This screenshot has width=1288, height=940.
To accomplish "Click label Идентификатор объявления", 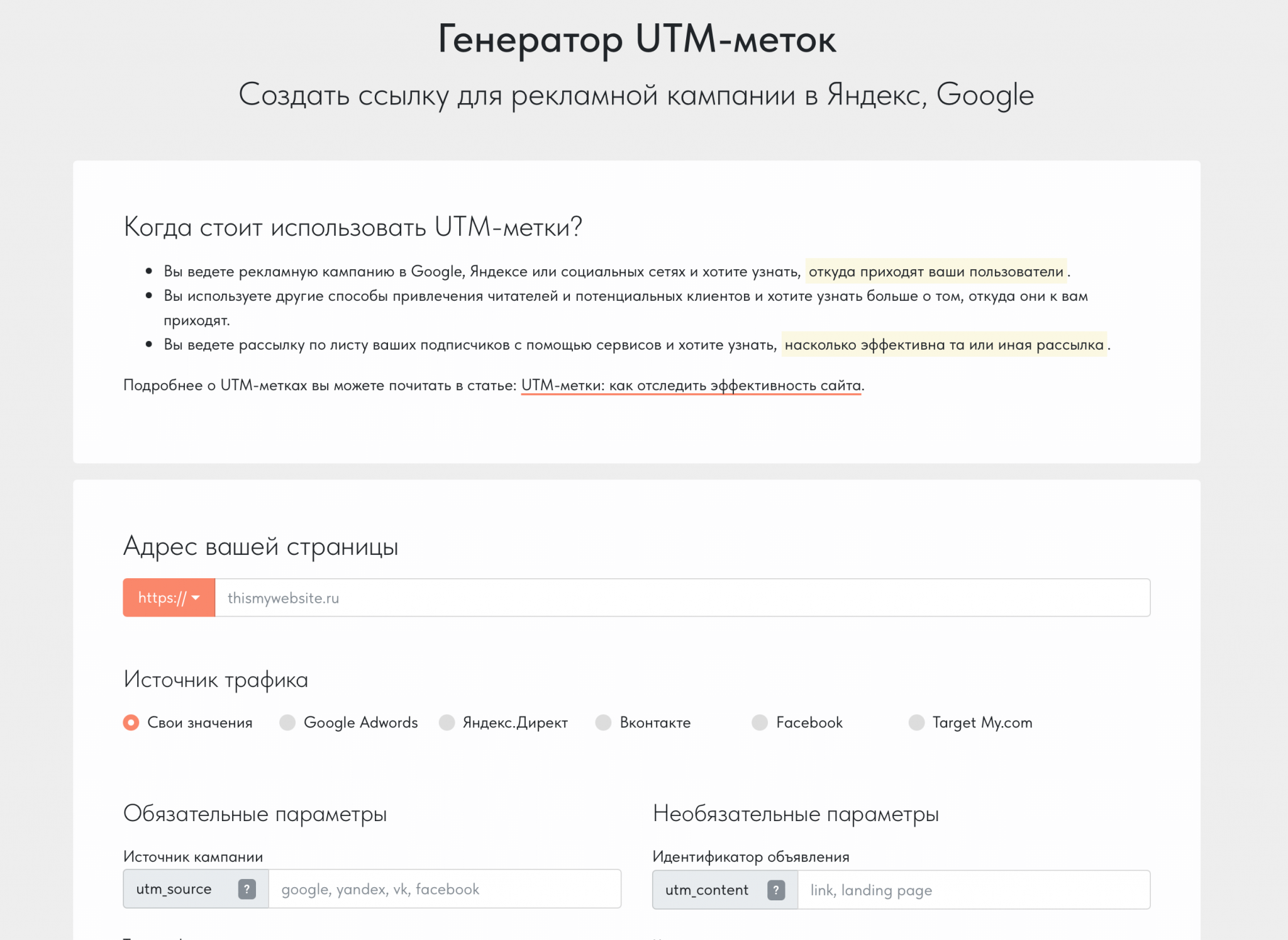I will pos(751,856).
